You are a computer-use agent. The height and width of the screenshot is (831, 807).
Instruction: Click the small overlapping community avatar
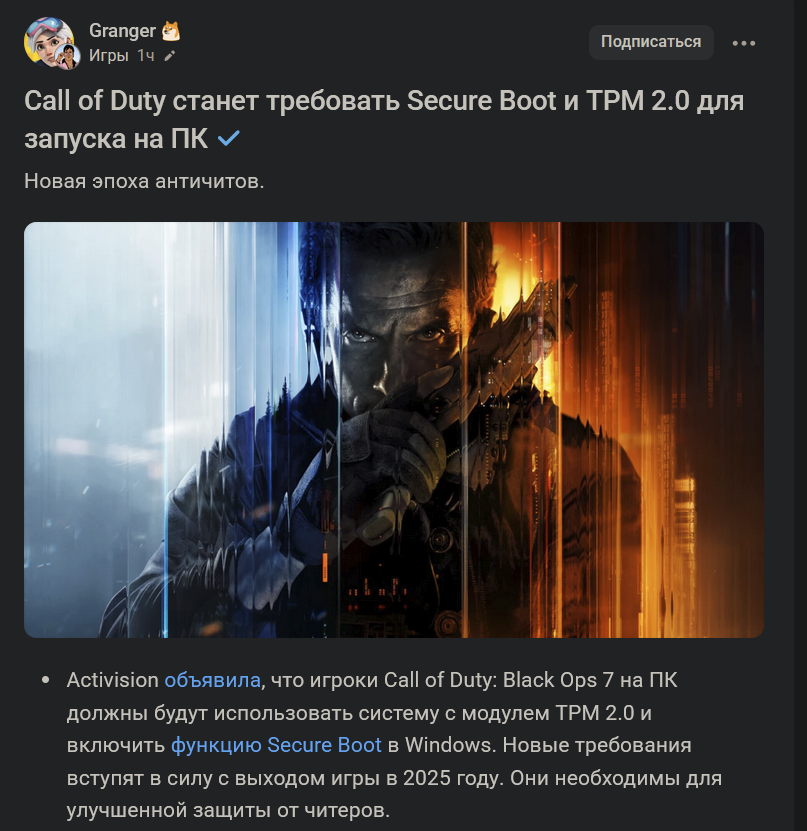pos(68,57)
